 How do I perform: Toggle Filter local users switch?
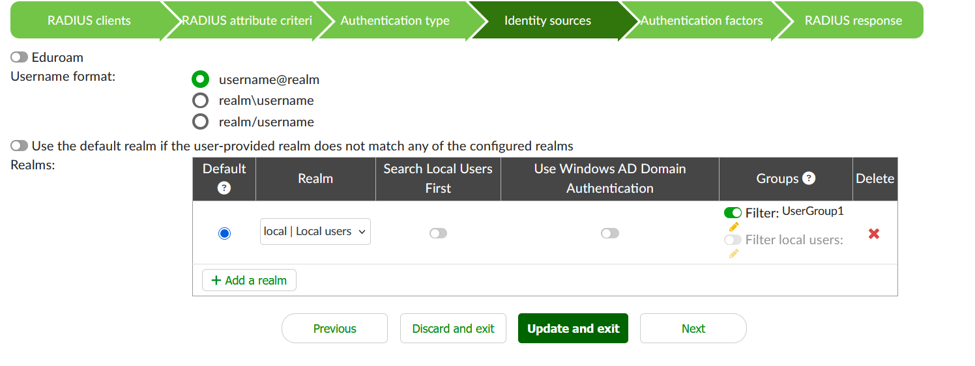pos(733,240)
